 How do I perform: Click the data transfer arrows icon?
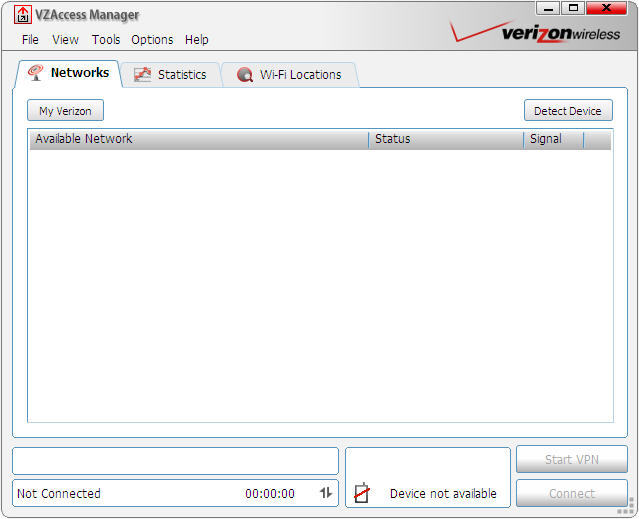coord(326,493)
